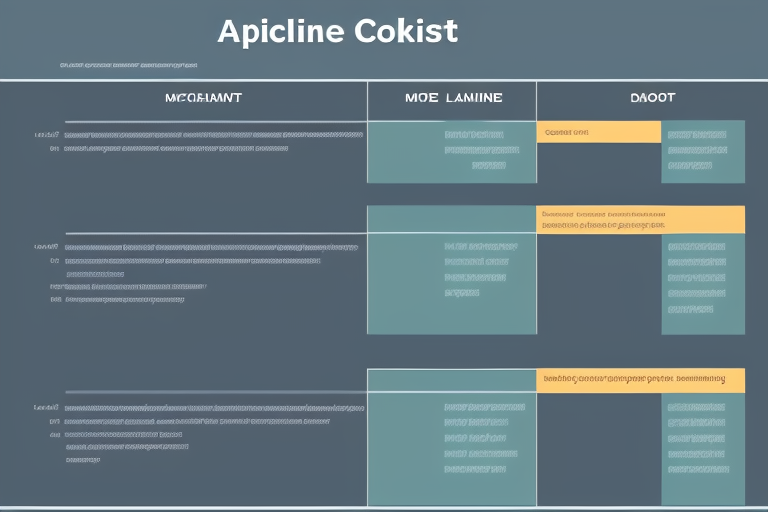This screenshot has height=512, width=768.
Task: Select second row teal cell under DAOOT
Action: point(702,283)
